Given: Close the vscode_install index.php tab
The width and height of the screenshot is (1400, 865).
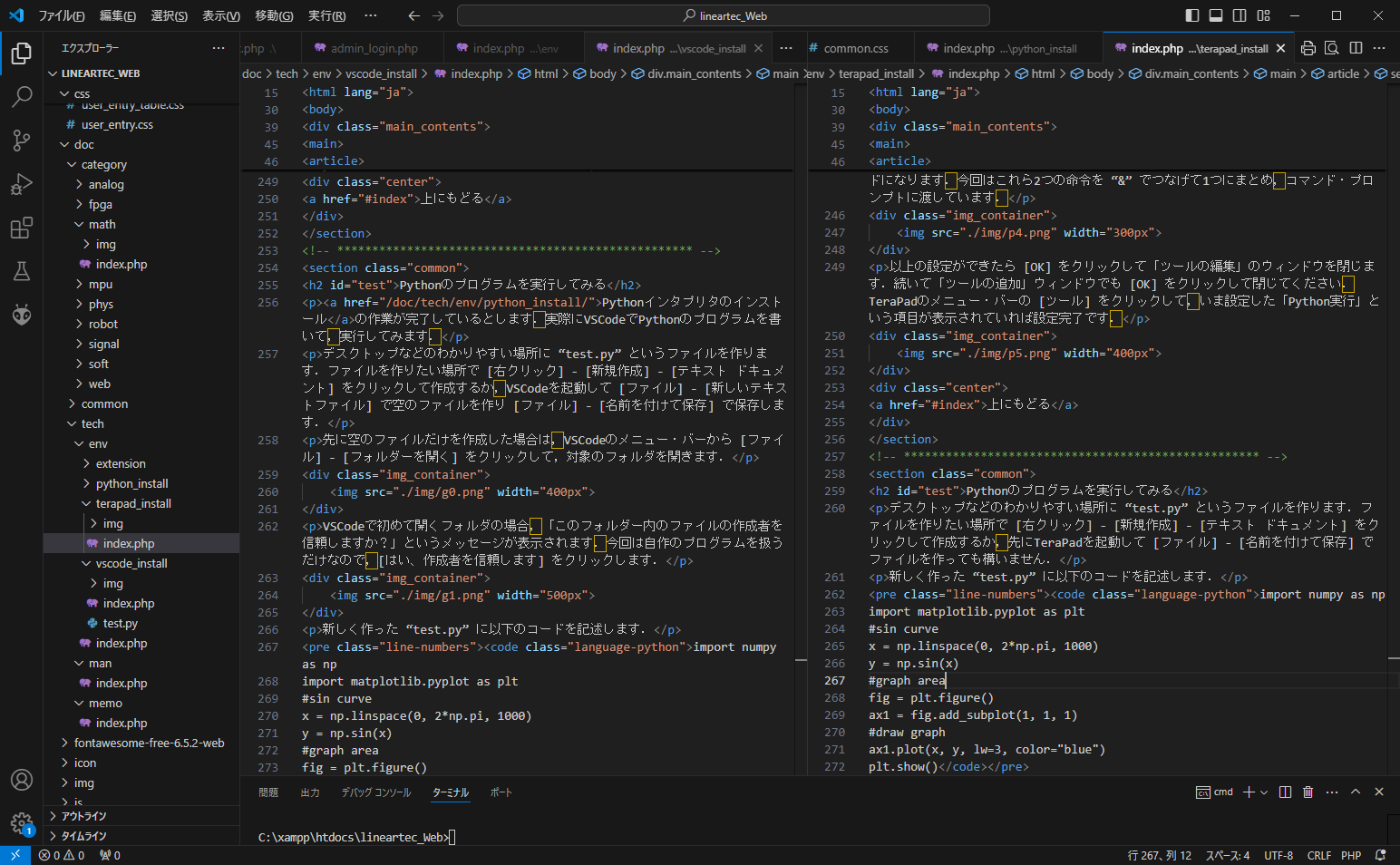Looking at the screenshot, I should tap(758, 48).
